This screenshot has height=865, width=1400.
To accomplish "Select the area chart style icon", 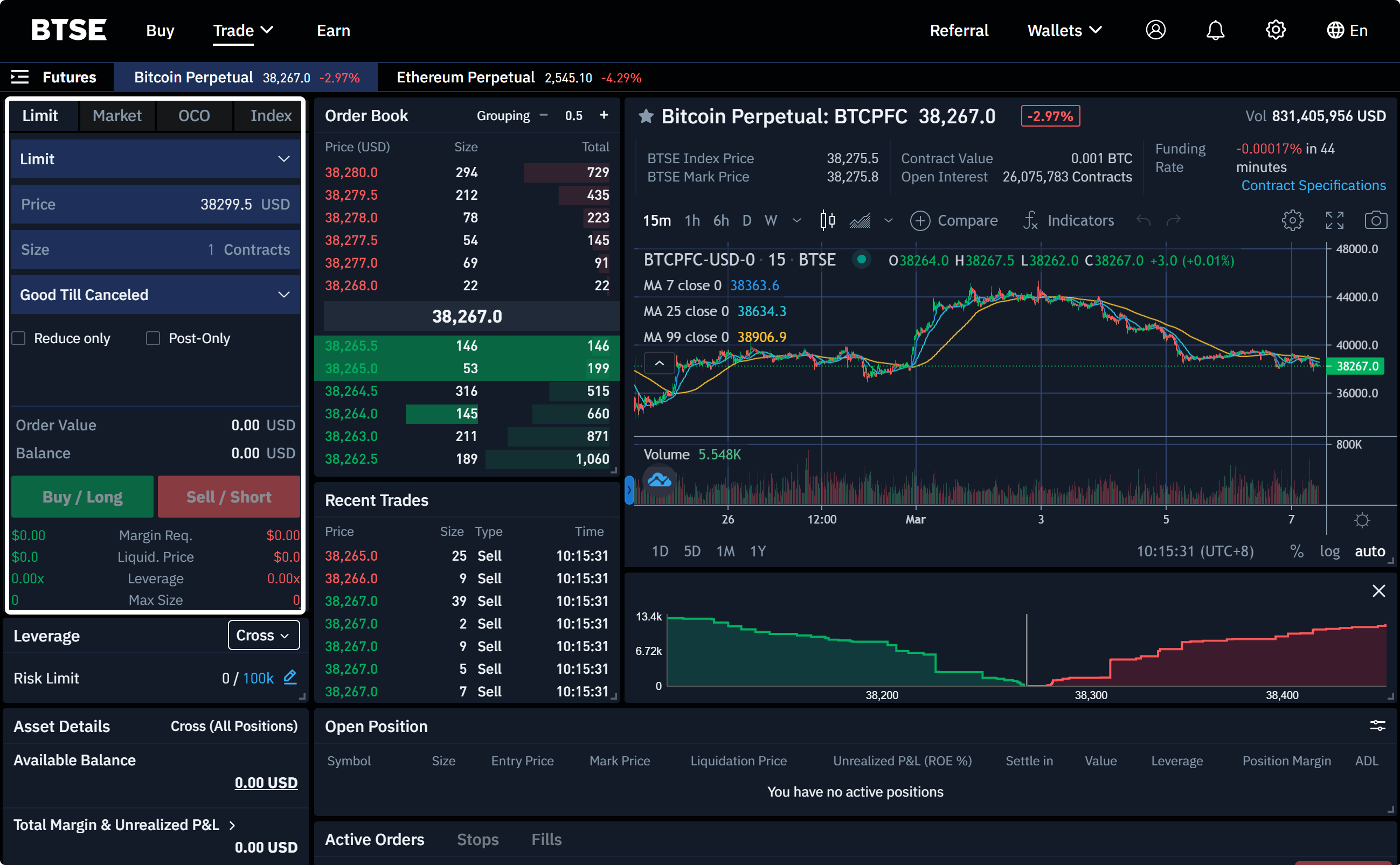I will click(x=860, y=220).
